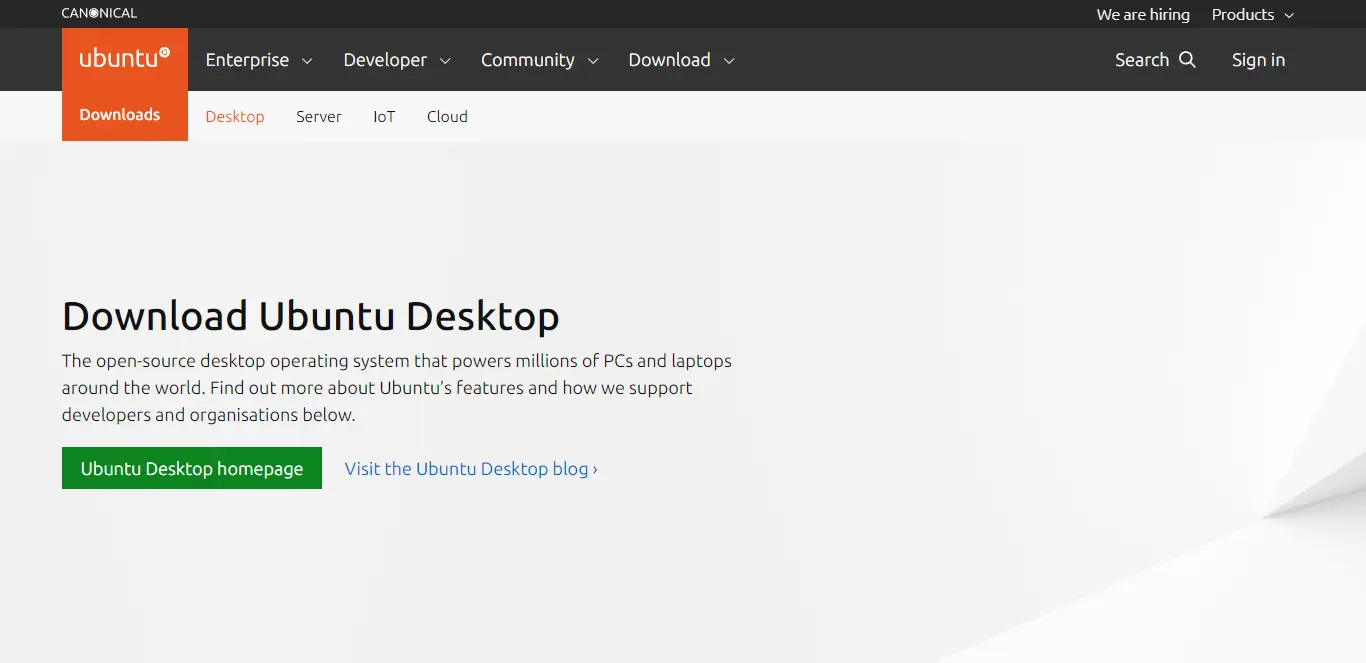Click the orange Downloads section label
Screen dimensions: 1366x663
click(120, 115)
